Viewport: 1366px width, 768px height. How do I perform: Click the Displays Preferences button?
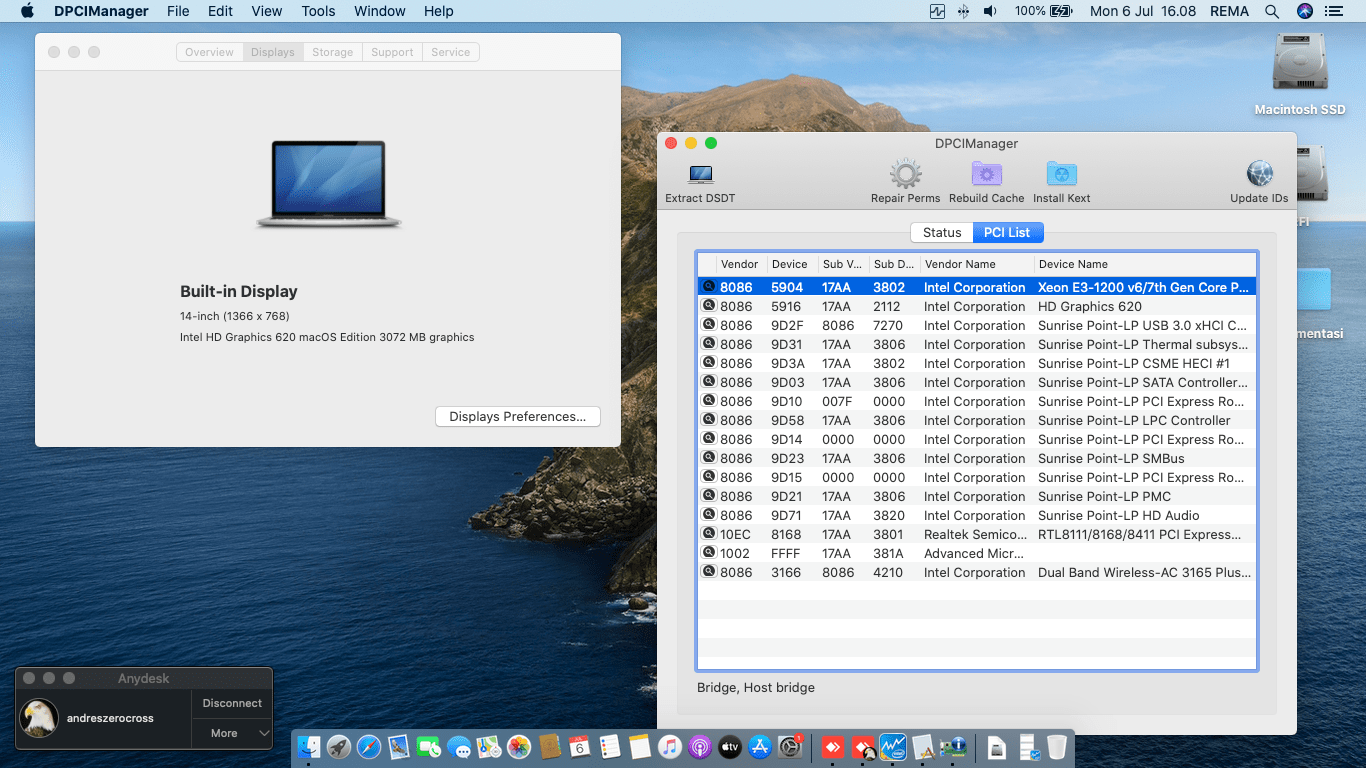click(x=518, y=416)
